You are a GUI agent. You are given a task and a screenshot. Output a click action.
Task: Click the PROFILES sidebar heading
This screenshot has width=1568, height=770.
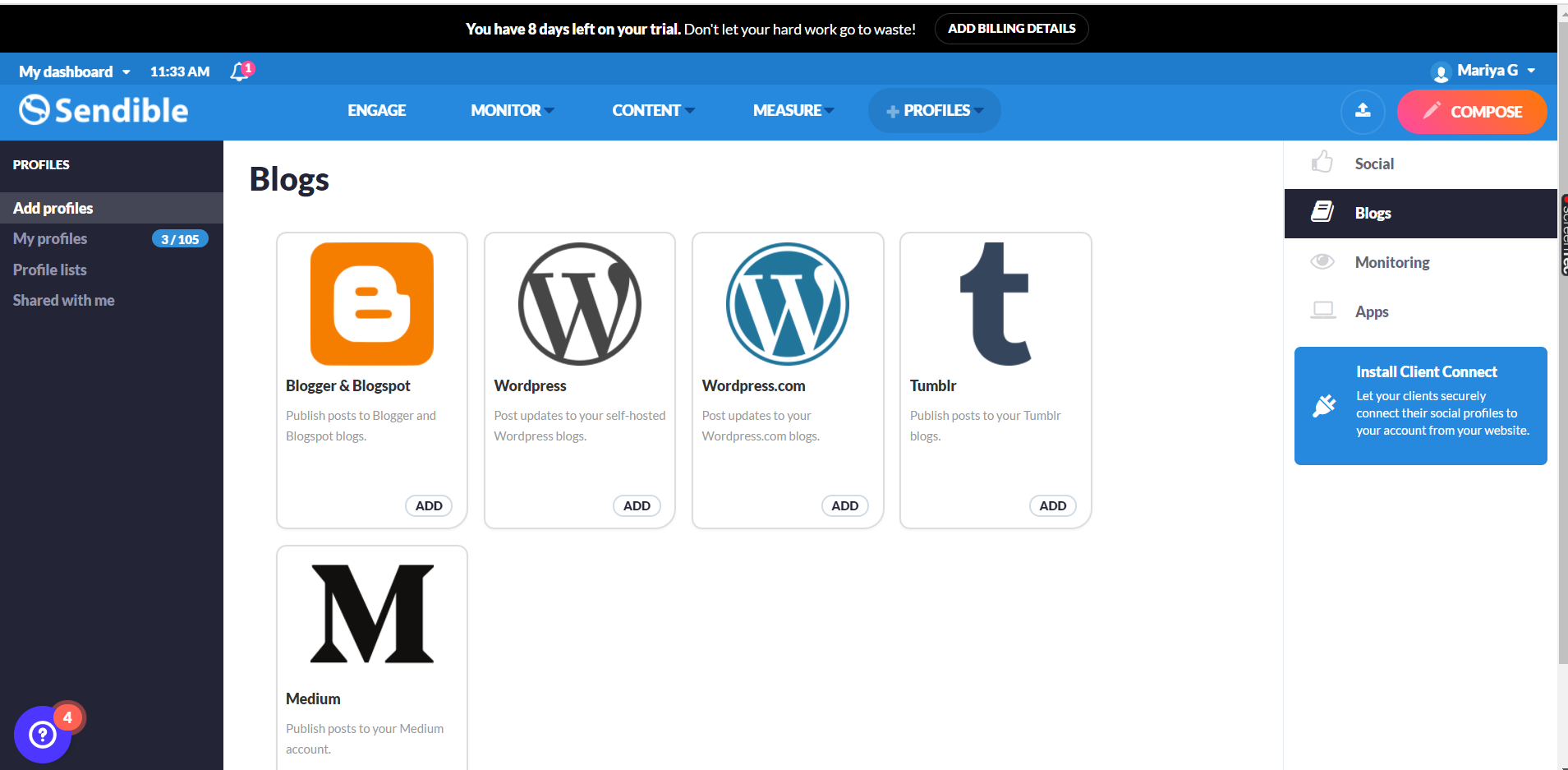coord(41,164)
